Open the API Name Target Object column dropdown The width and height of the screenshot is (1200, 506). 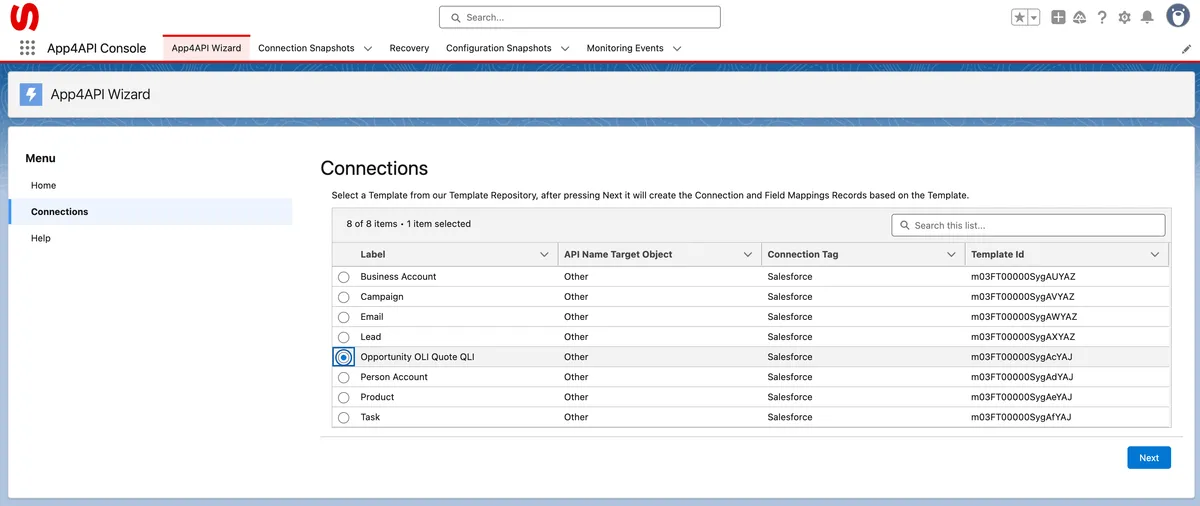click(x=748, y=255)
